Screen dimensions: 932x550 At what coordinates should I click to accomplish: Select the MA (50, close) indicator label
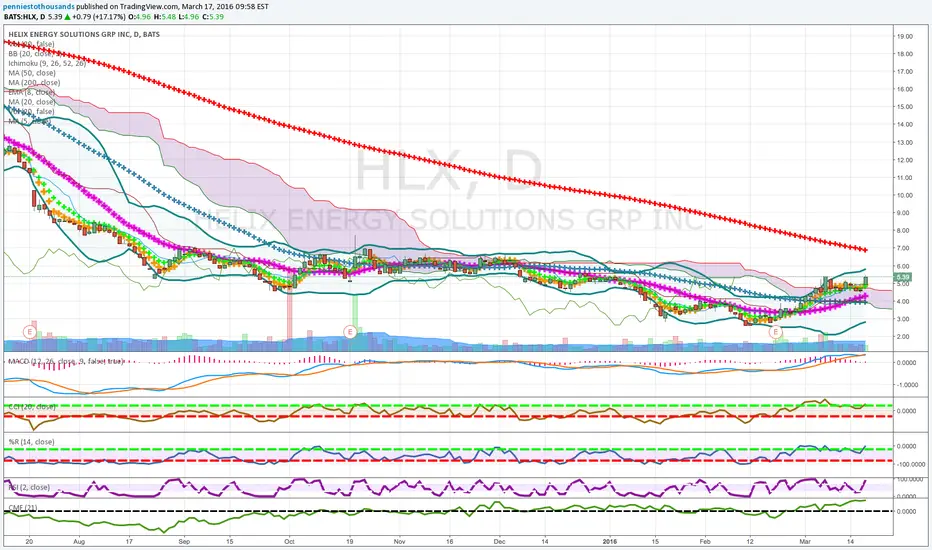[32, 73]
